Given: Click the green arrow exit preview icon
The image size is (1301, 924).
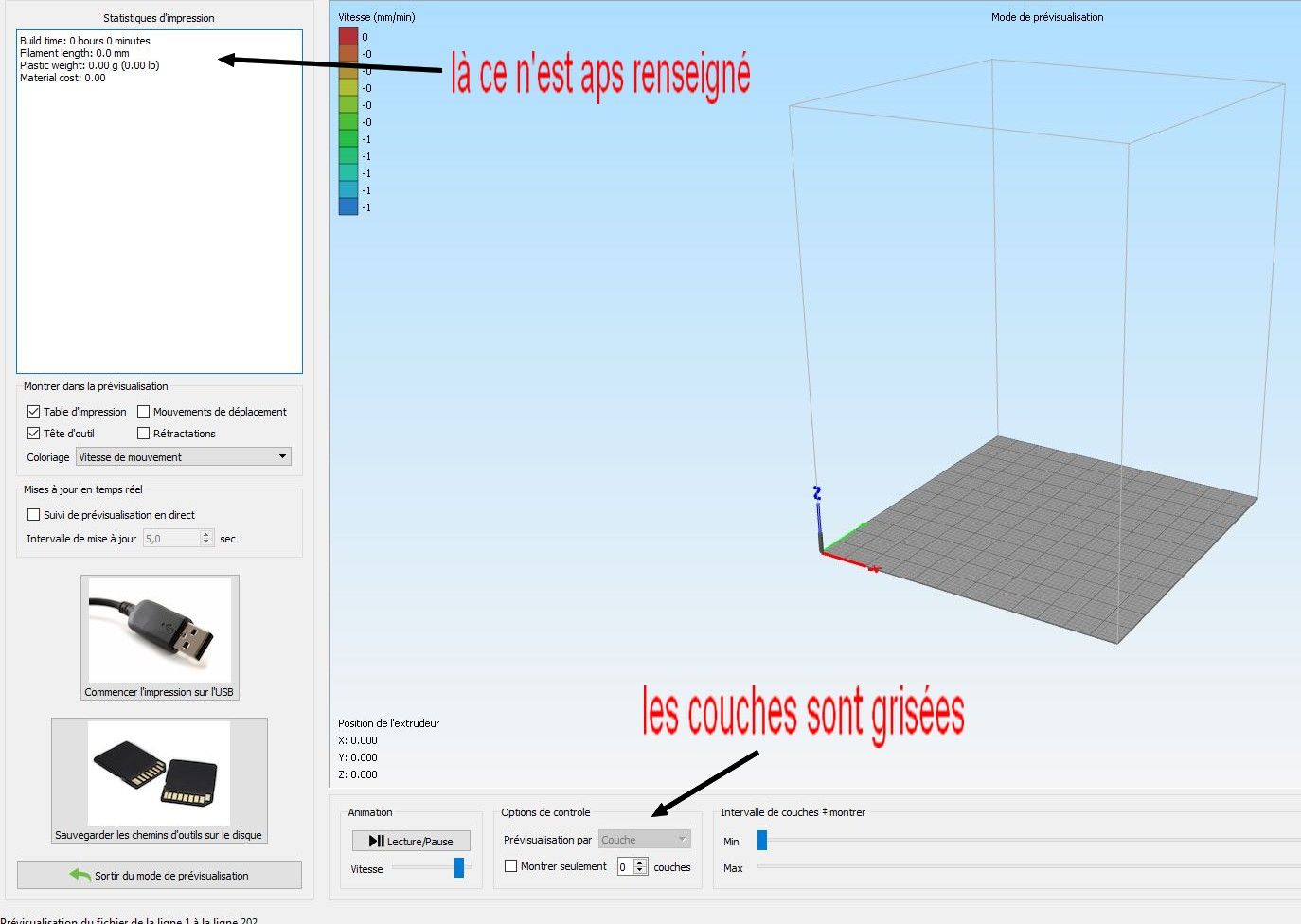Looking at the screenshot, I should (x=80, y=875).
